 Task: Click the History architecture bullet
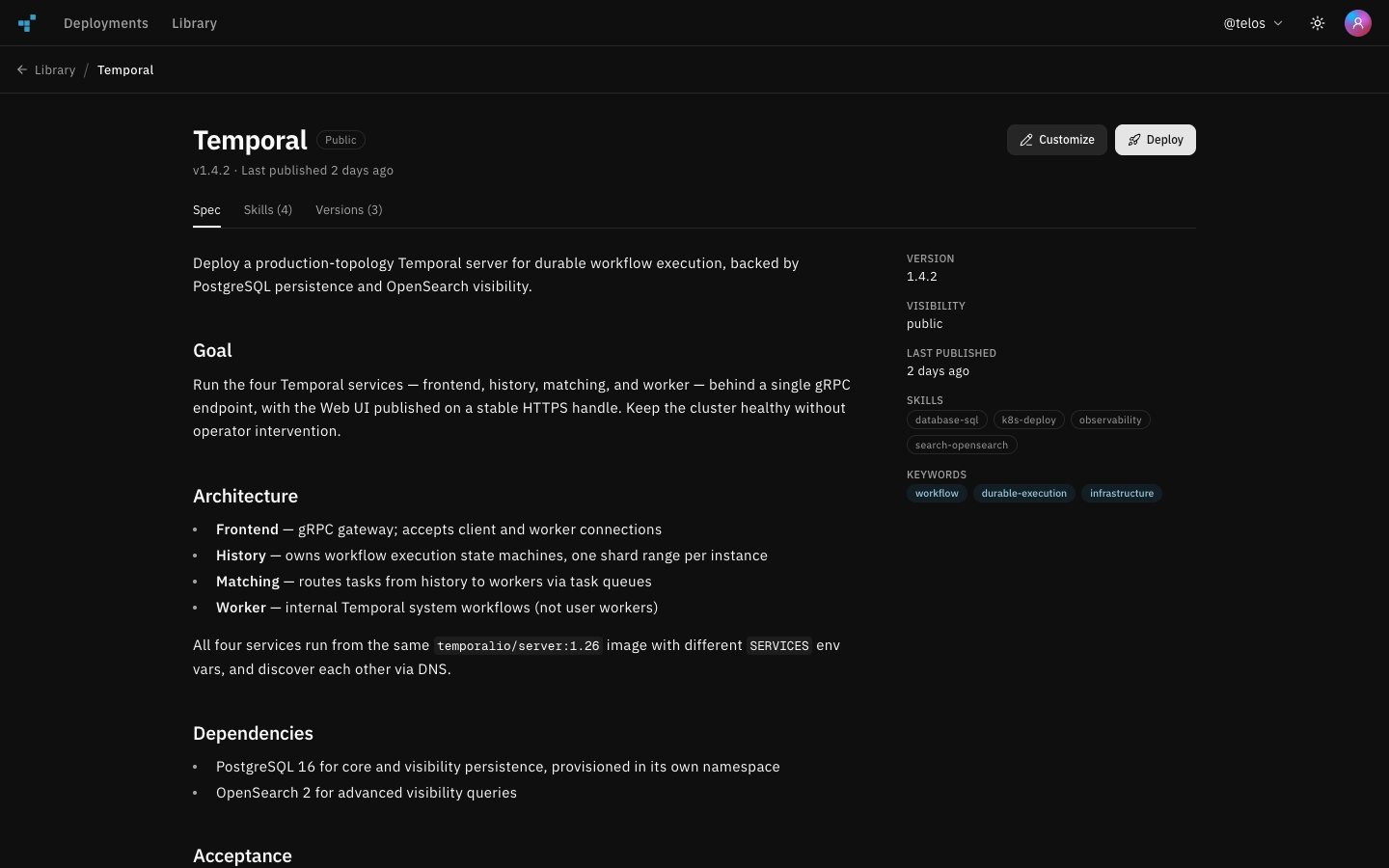click(492, 556)
